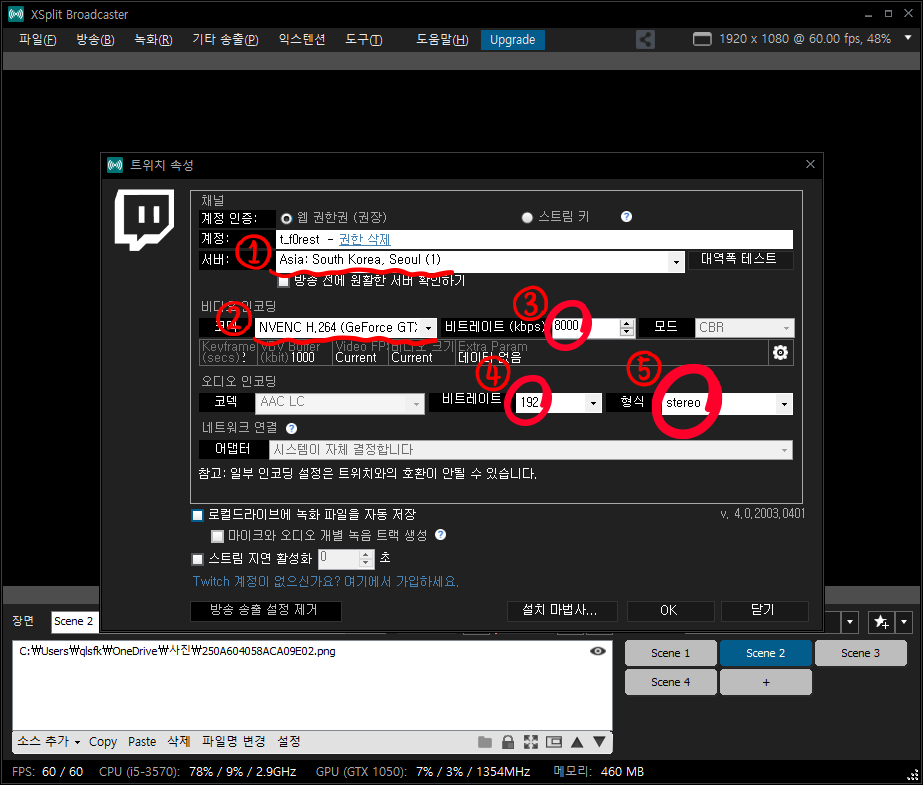Click the share icon in the menu bar

645,39
